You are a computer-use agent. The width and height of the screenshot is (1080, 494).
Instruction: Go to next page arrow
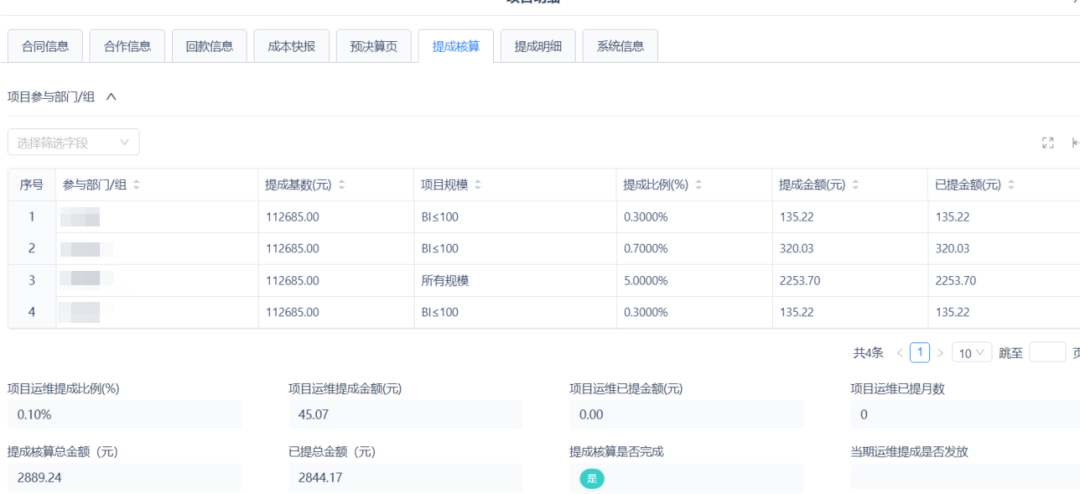[940, 353]
